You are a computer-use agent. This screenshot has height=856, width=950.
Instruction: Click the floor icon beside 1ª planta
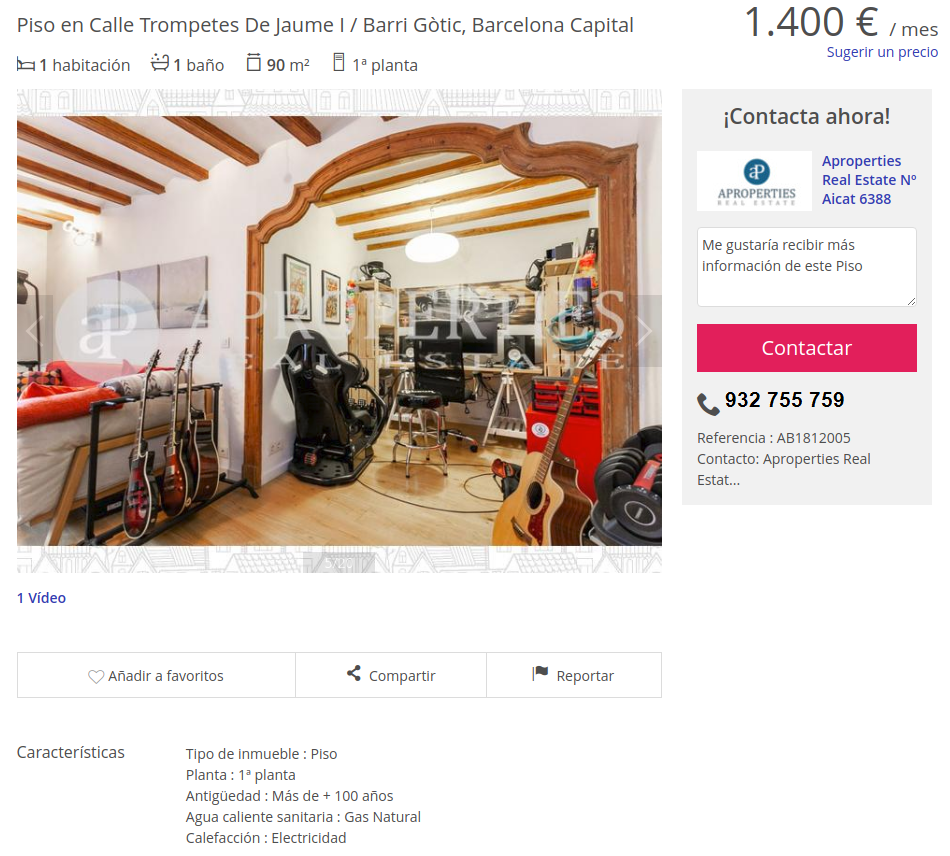click(x=339, y=62)
